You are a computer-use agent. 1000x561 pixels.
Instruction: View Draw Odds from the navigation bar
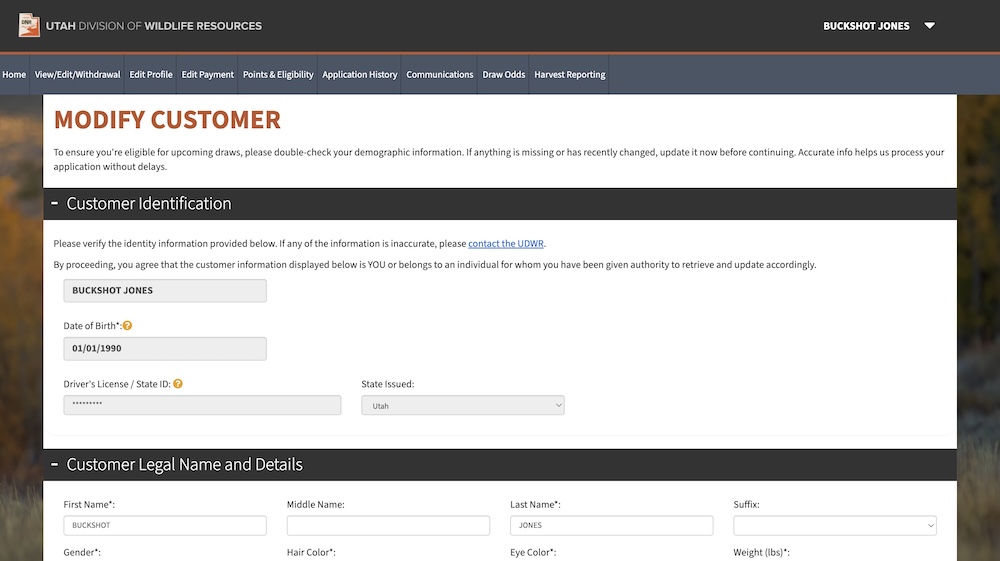click(503, 75)
